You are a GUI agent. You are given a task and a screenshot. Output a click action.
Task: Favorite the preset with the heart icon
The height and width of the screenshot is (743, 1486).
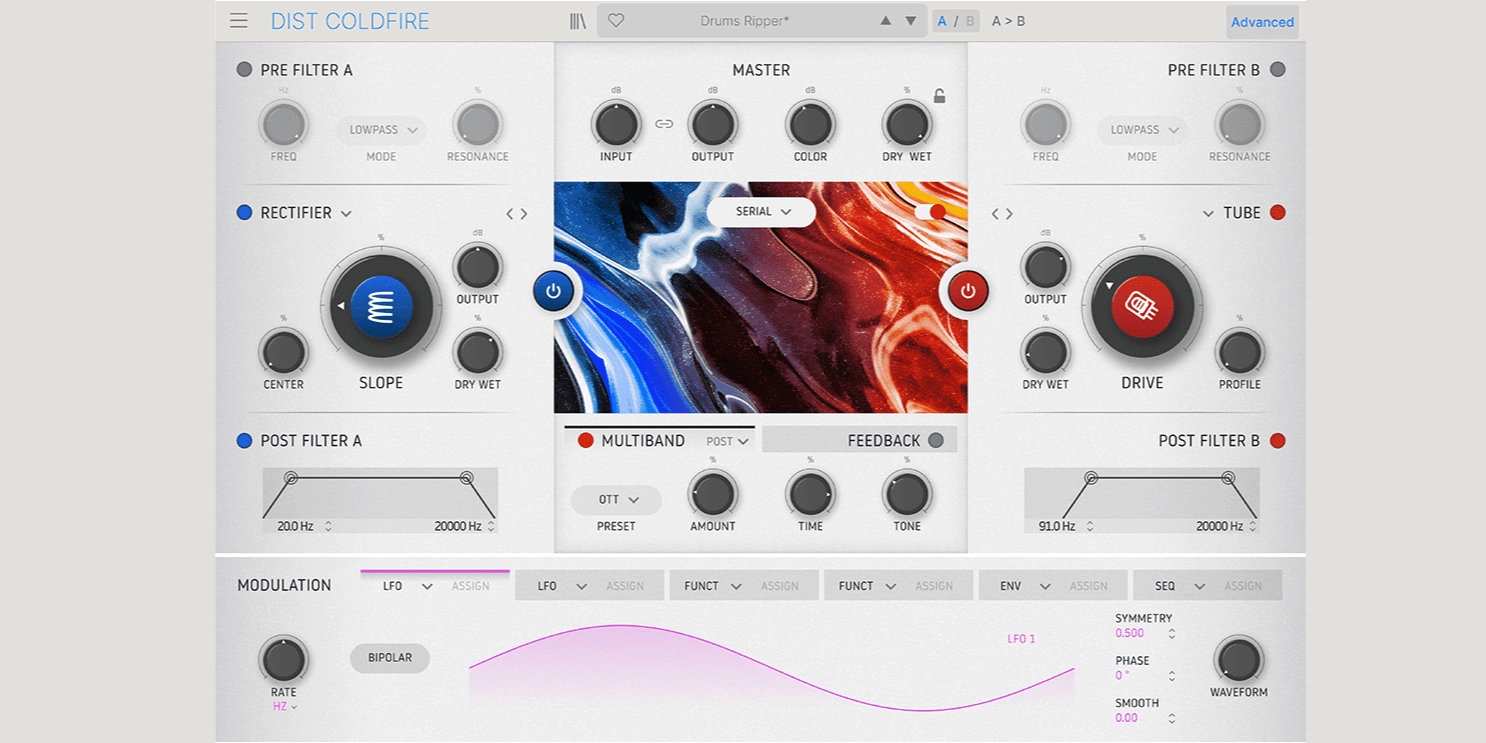[616, 21]
